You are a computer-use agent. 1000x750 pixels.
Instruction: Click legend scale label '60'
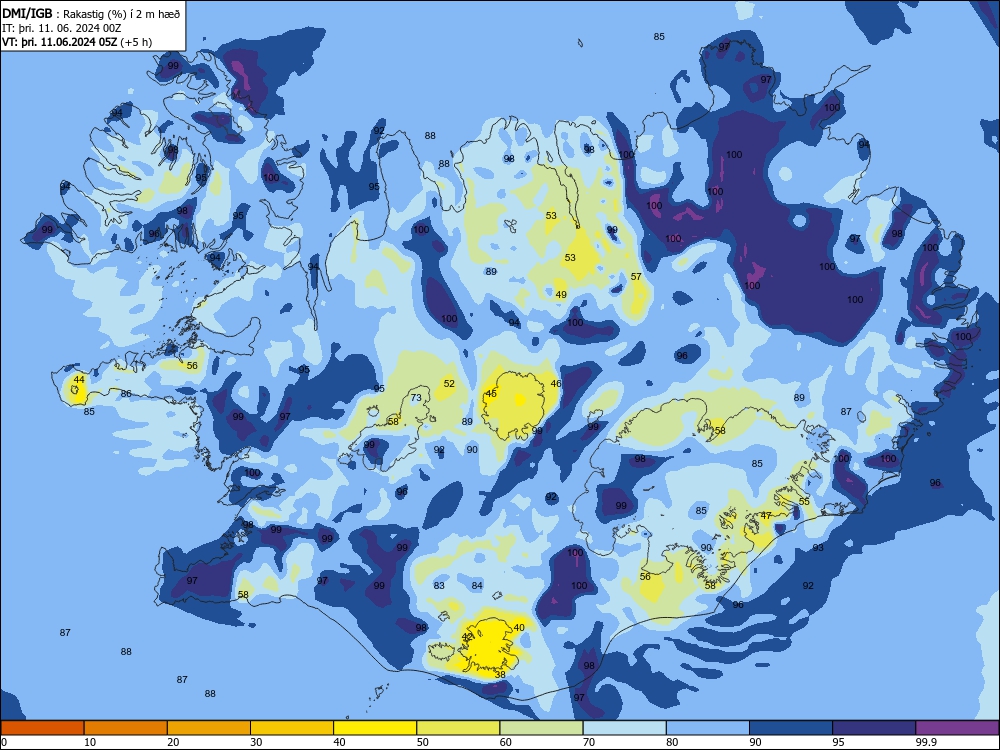506,742
